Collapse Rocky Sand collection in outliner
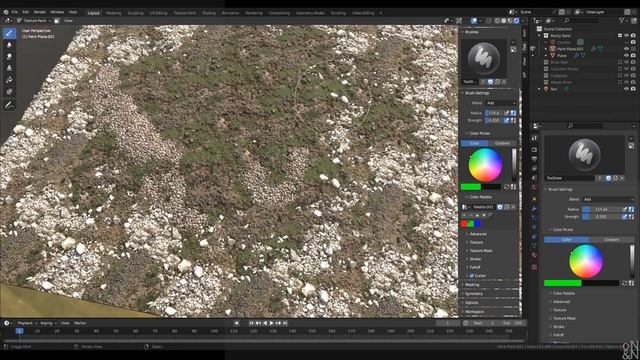The height and width of the screenshot is (360, 640). tap(540, 36)
